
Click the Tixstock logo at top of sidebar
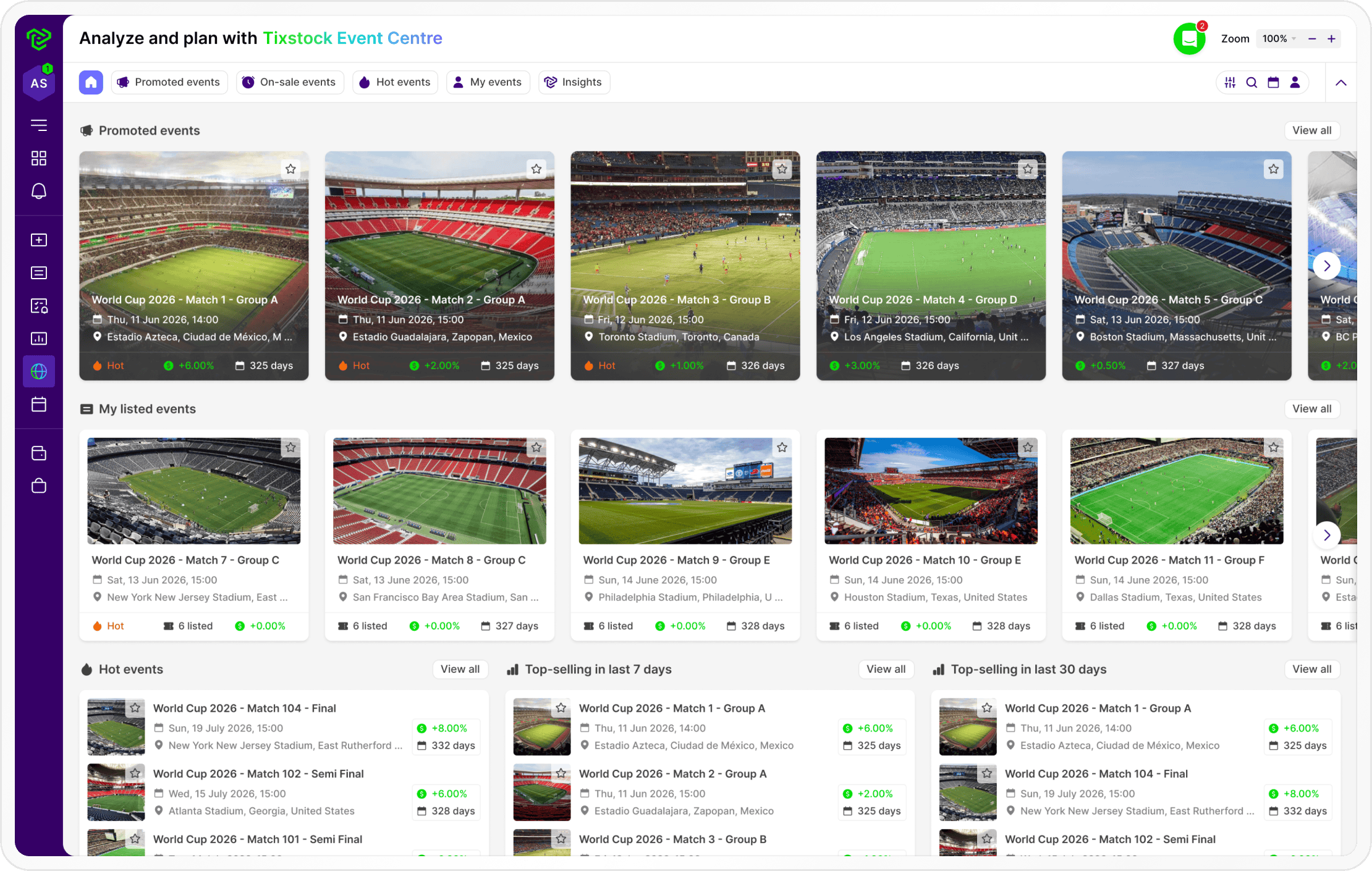coord(39,38)
